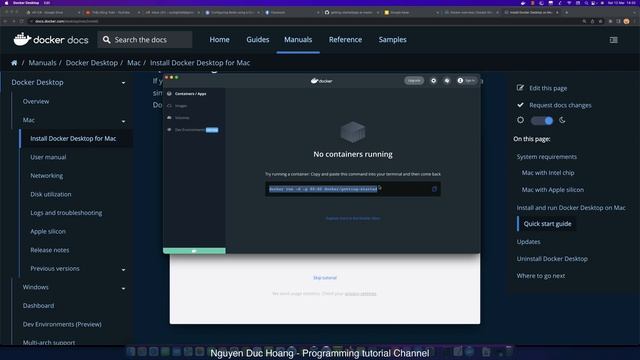This screenshot has width=640, height=360.
Task: Click the Docker Desktop breadcrumb link
Action: click(91, 63)
